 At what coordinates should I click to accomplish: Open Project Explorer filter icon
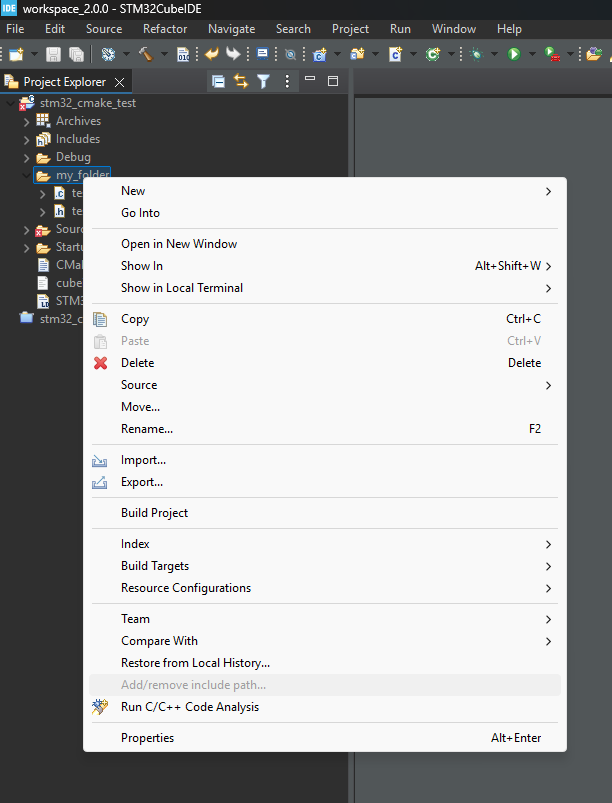click(x=263, y=81)
